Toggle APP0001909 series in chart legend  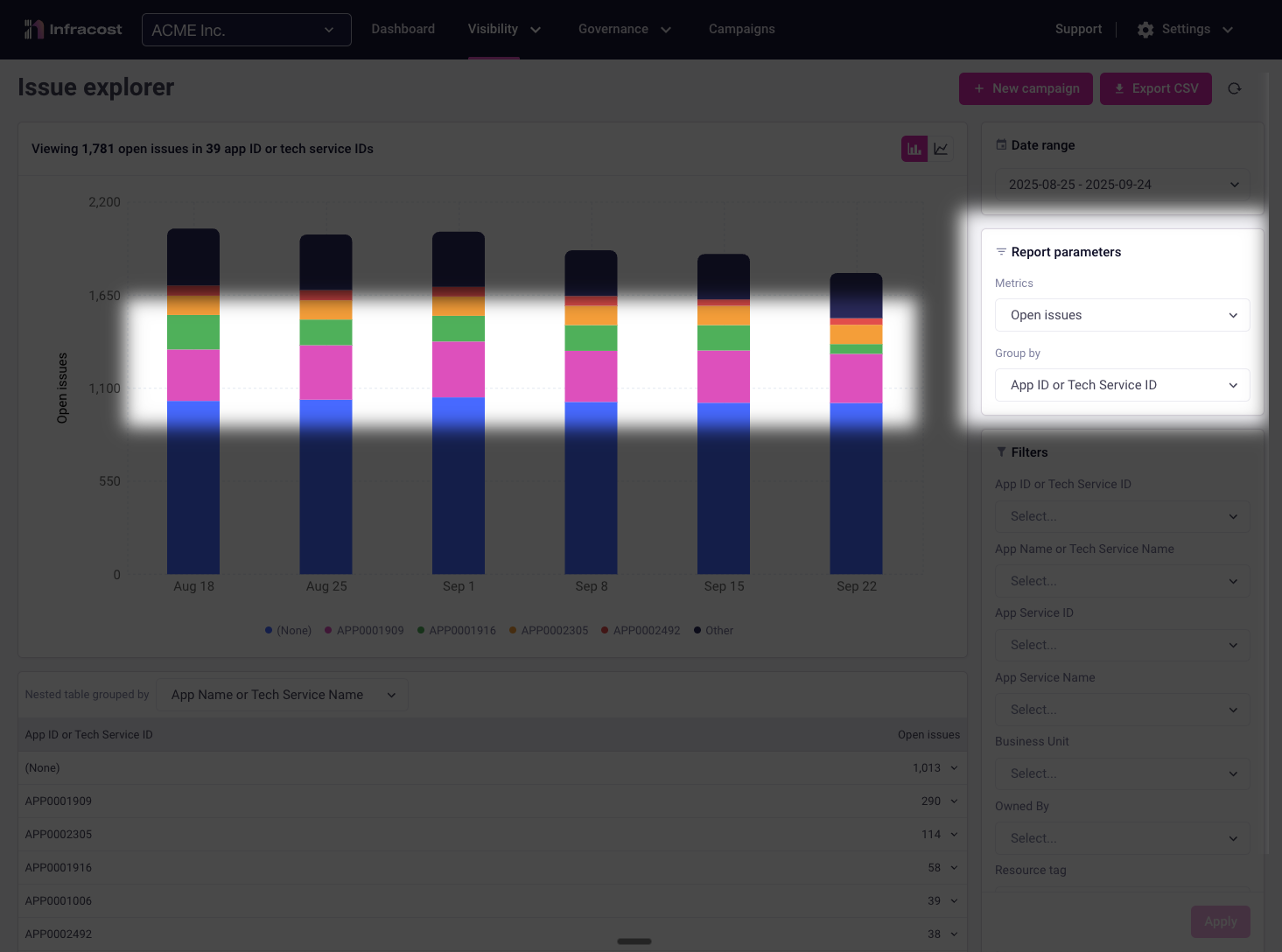364,631
